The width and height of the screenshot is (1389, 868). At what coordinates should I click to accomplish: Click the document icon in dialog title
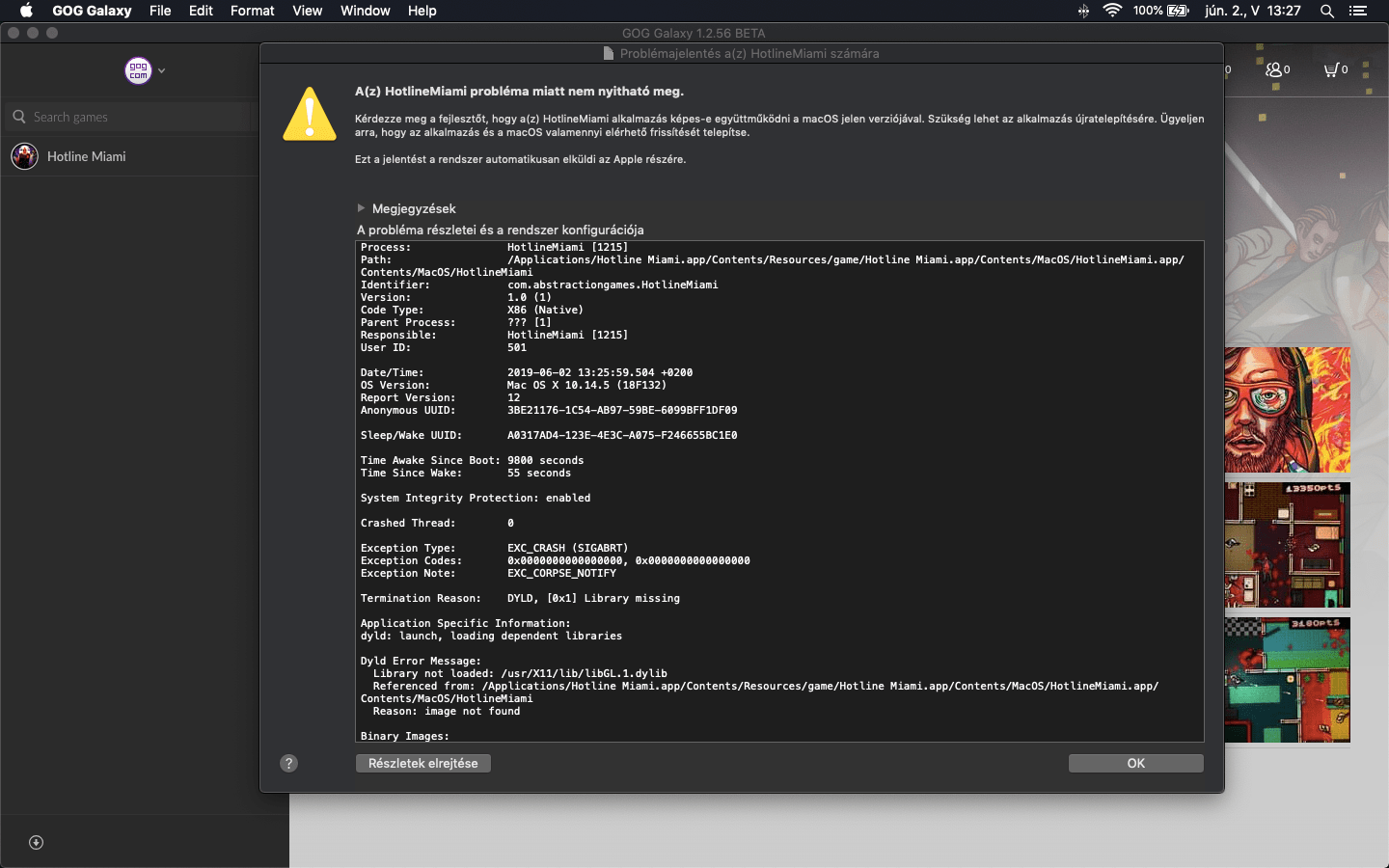click(x=609, y=54)
